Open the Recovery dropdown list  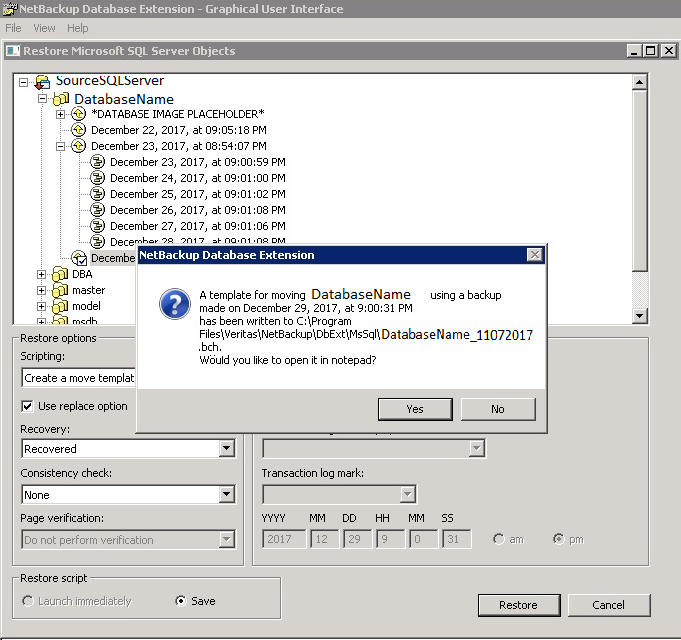(x=227, y=449)
